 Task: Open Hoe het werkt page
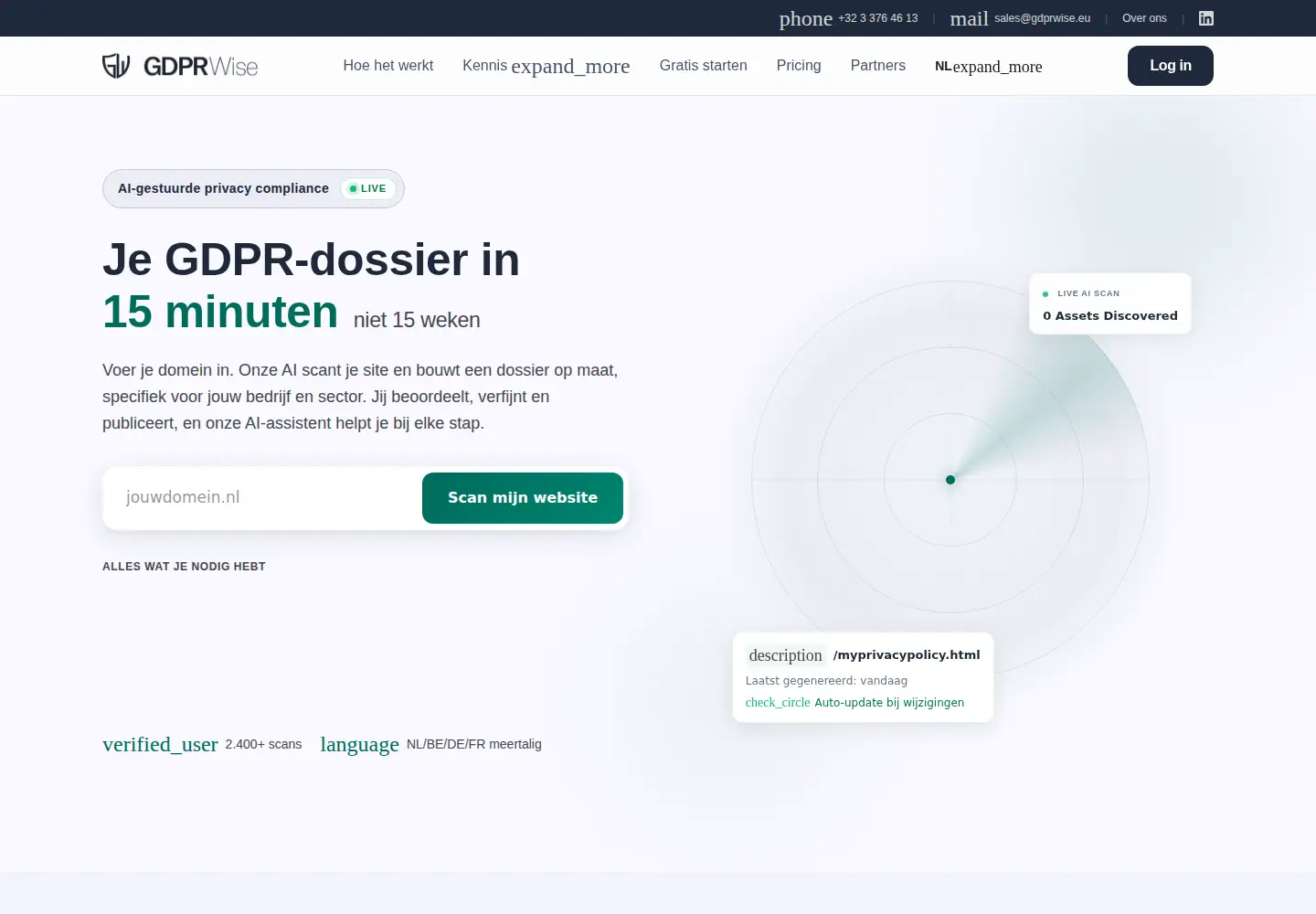click(388, 66)
